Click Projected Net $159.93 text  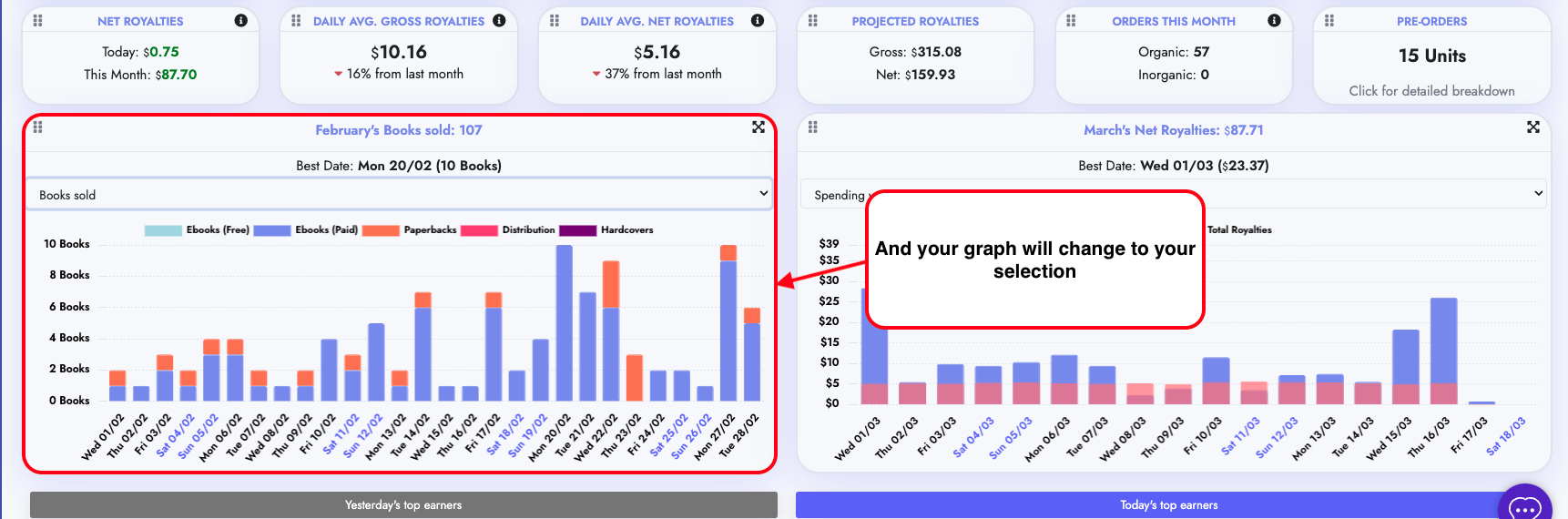click(915, 75)
